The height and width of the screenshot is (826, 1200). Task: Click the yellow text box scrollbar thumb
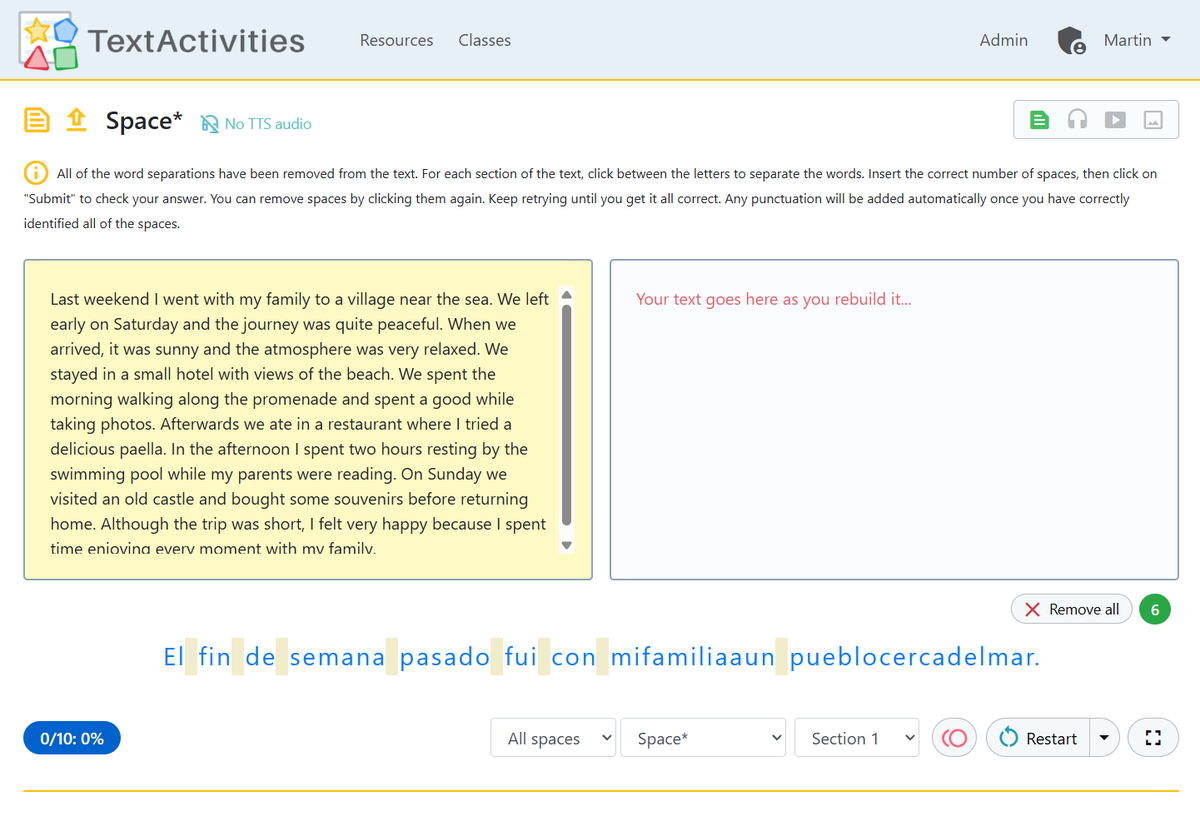567,416
